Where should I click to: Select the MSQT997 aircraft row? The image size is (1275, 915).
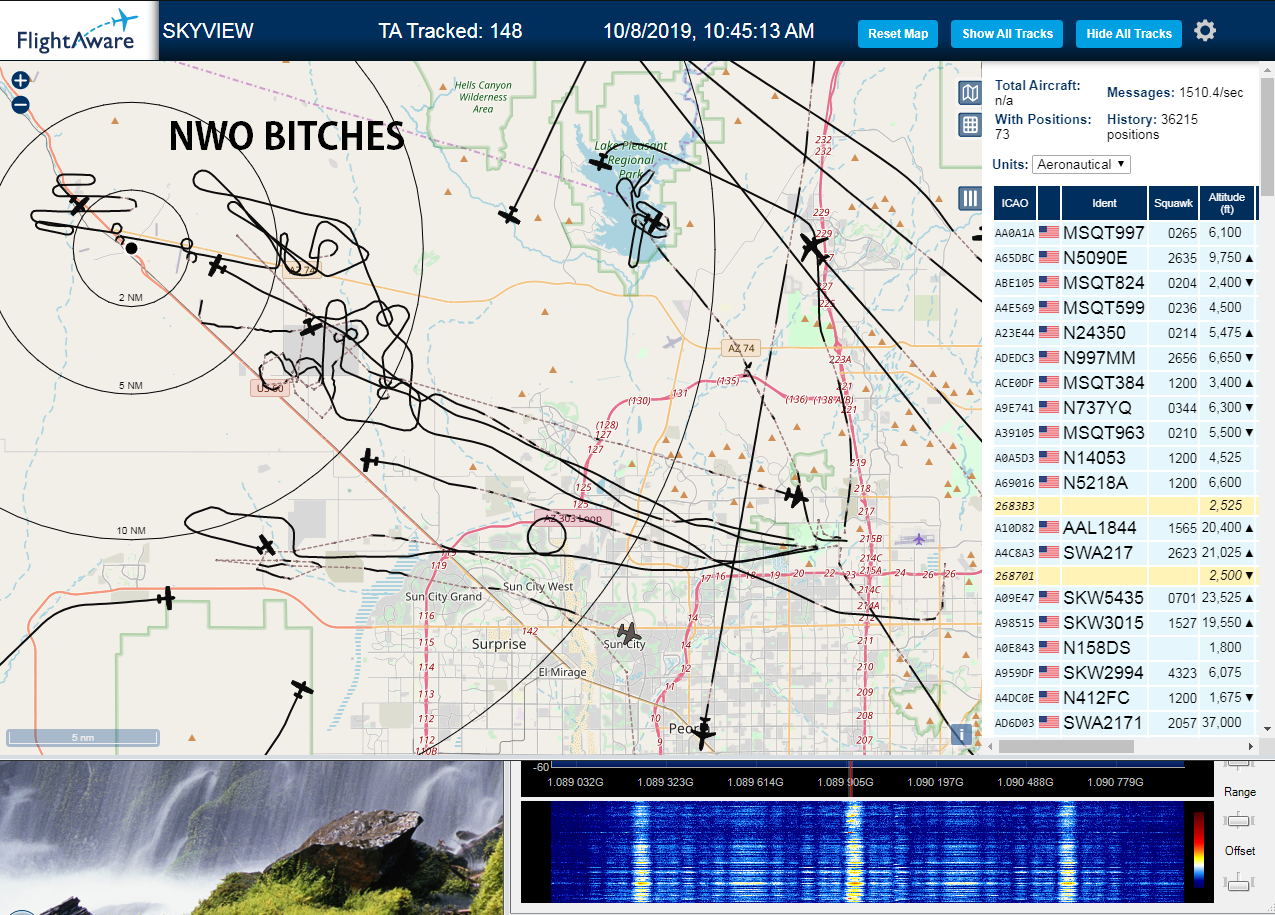tap(1124, 232)
